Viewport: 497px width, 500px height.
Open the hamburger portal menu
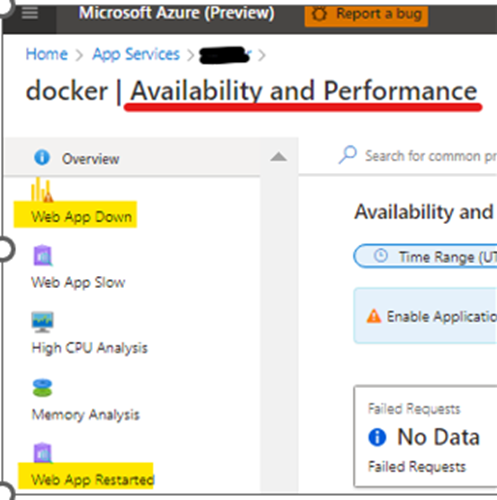(30, 13)
